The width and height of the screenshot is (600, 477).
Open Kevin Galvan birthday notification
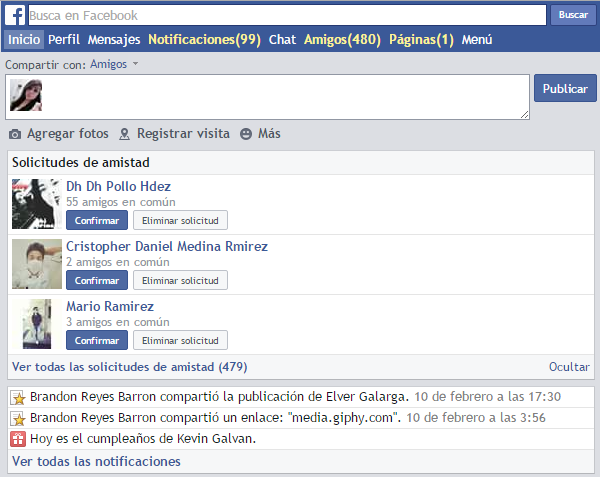pos(300,439)
